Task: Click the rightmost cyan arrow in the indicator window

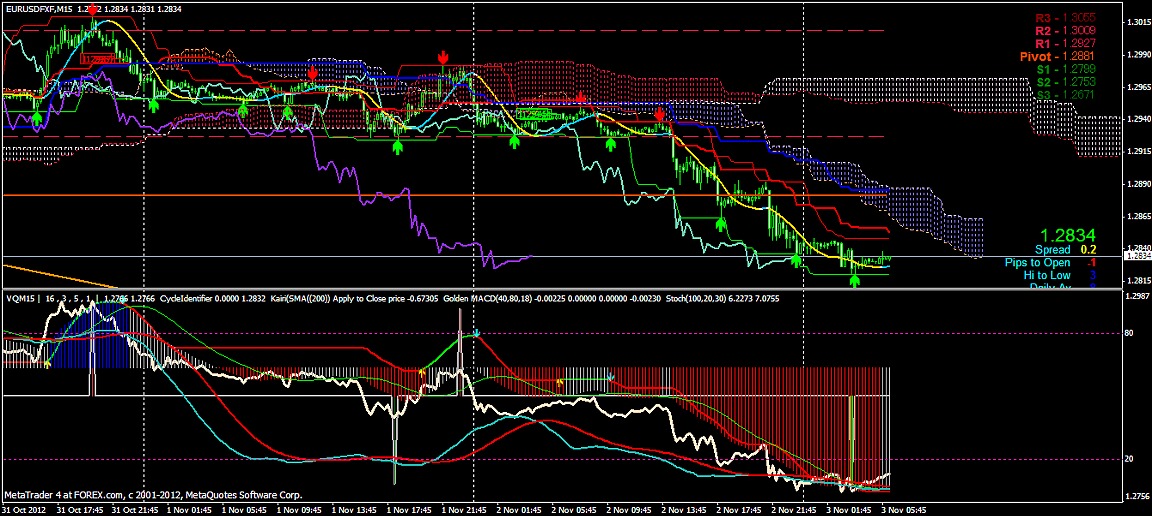Action: [x=611, y=379]
